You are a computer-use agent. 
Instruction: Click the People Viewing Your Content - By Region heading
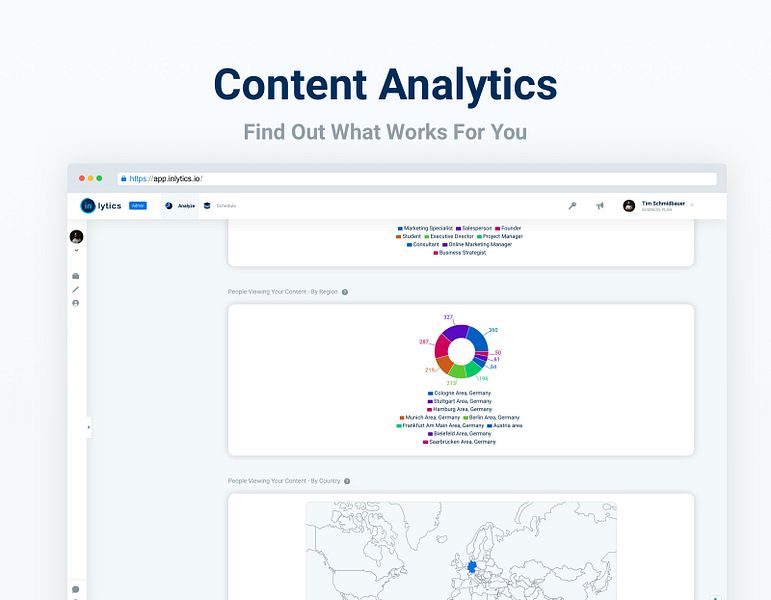point(283,292)
